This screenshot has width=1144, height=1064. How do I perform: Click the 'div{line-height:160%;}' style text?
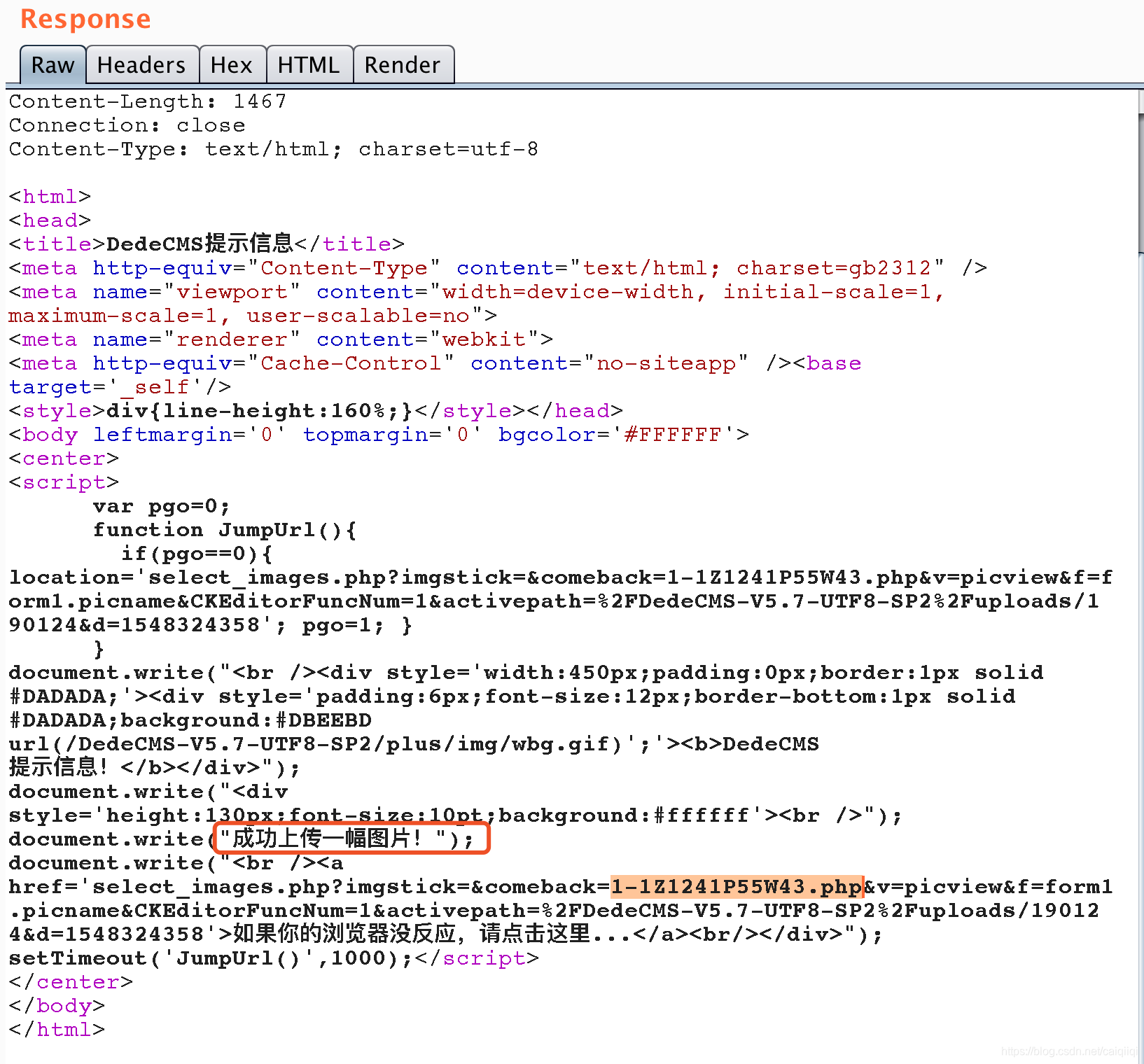point(260,411)
